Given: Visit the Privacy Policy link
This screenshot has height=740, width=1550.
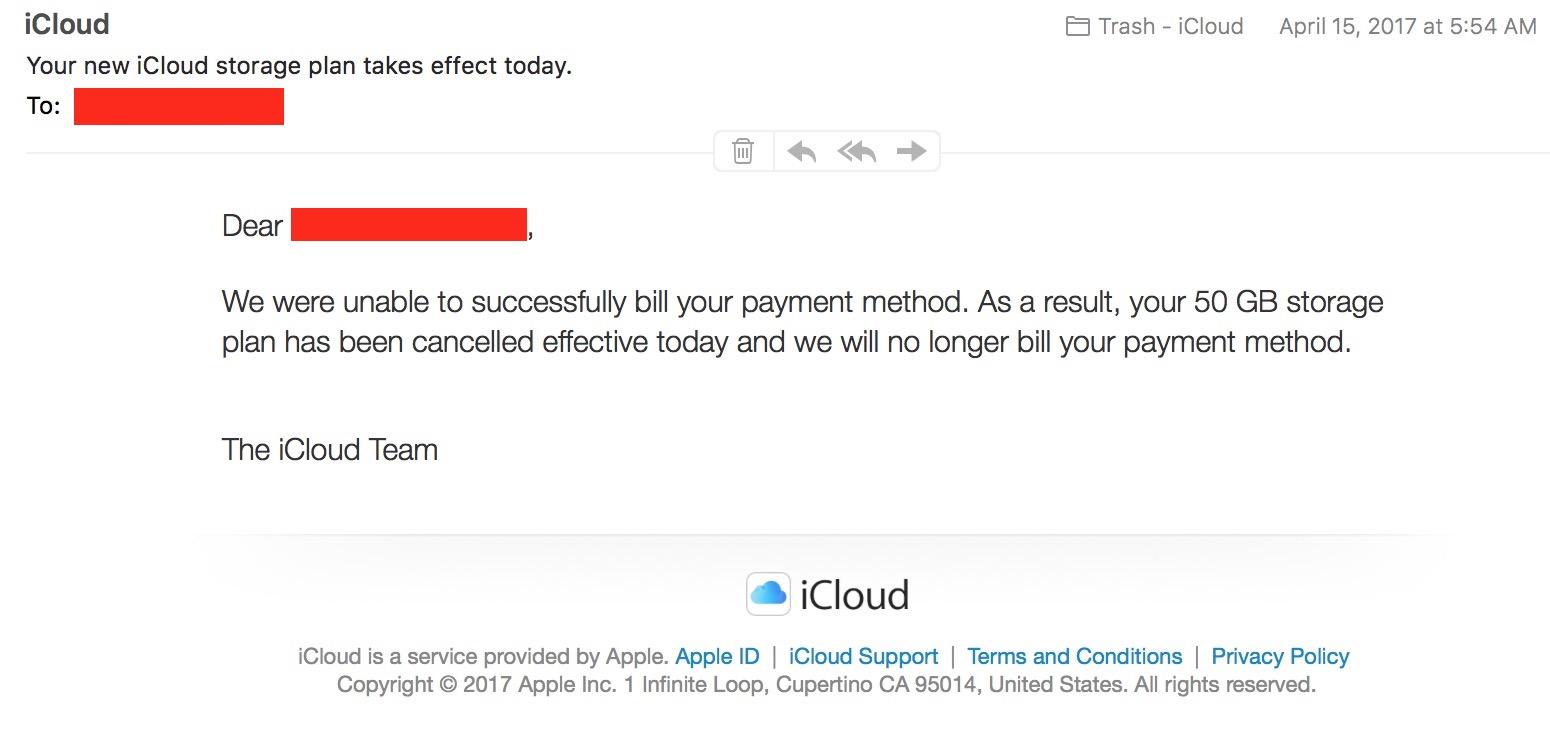Looking at the screenshot, I should coord(1280,657).
